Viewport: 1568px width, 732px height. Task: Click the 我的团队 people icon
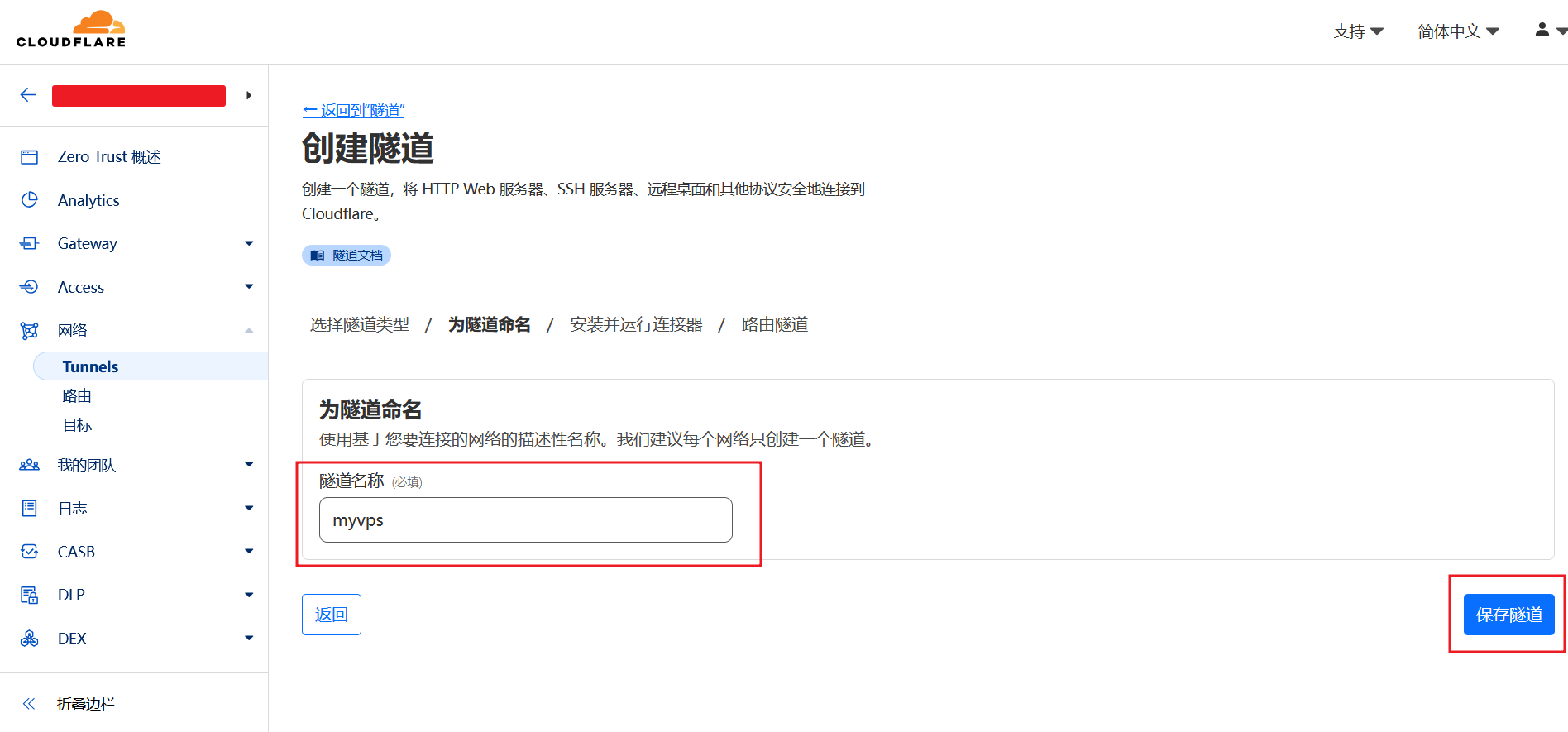29,465
